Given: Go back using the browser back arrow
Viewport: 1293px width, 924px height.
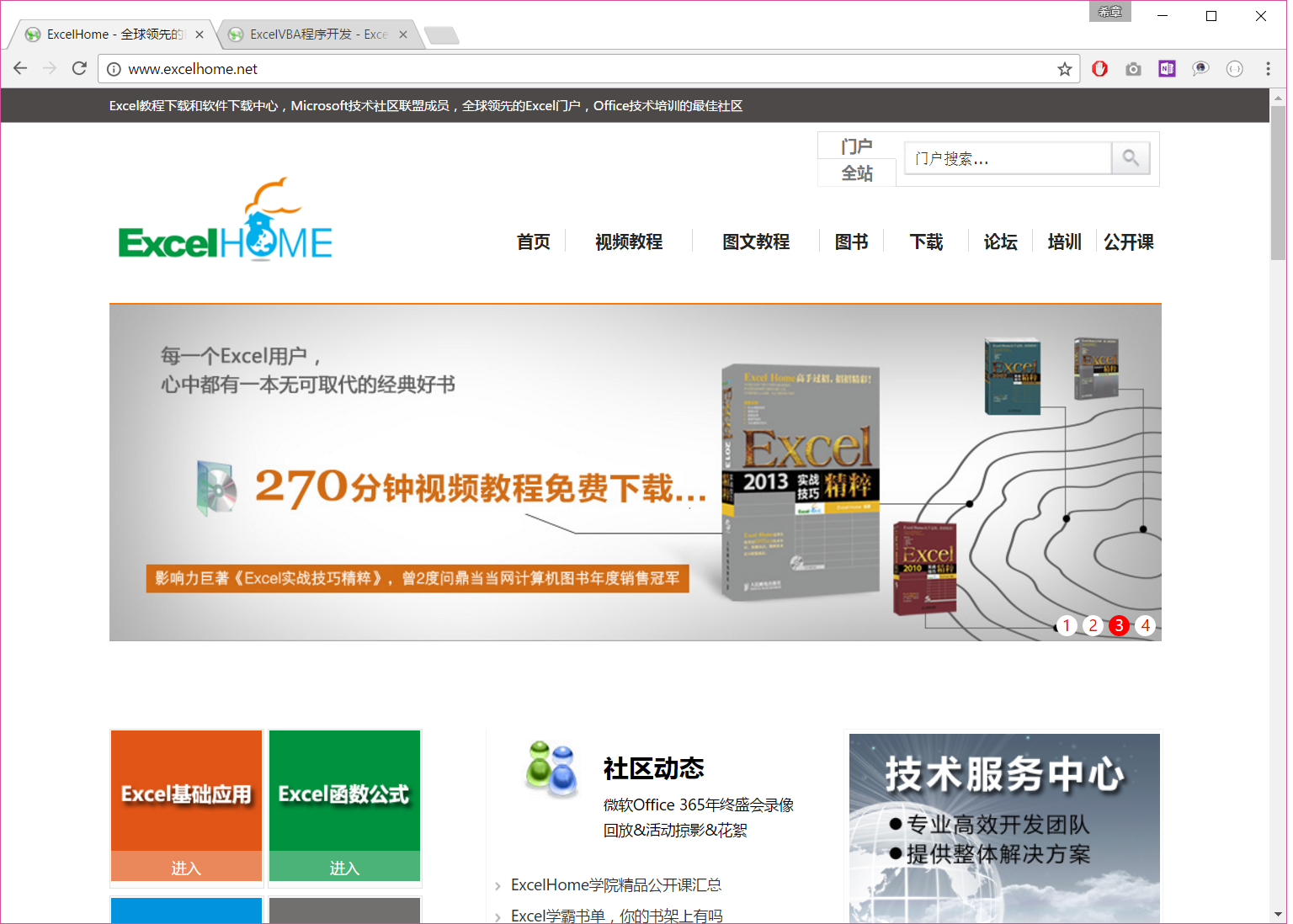Looking at the screenshot, I should pyautogui.click(x=21, y=68).
